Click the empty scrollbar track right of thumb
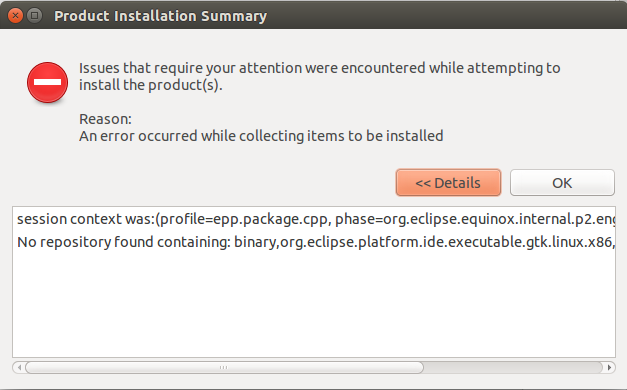 tap(513, 367)
